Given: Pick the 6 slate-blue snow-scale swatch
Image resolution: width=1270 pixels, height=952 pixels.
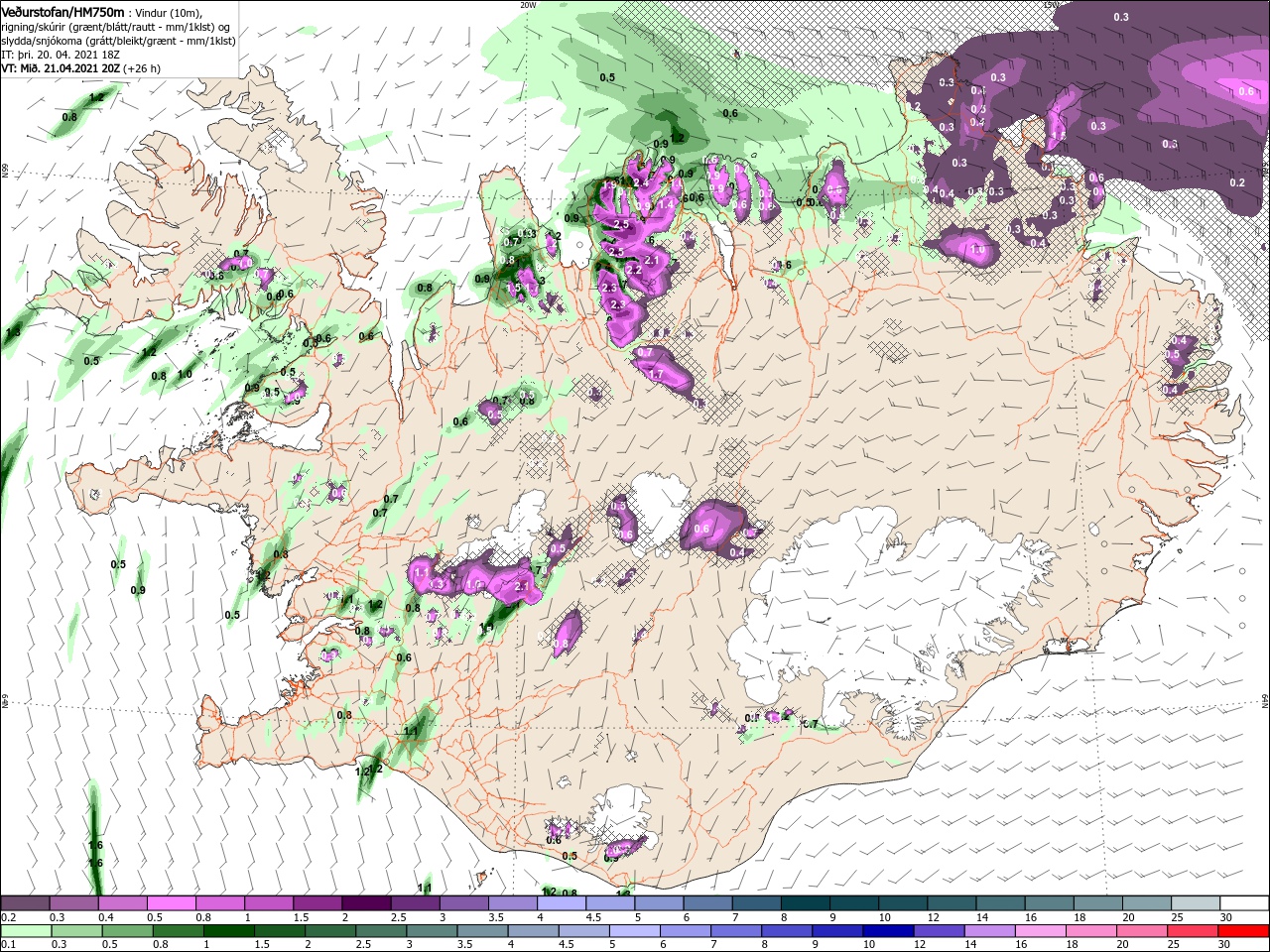Looking at the screenshot, I should (x=706, y=903).
